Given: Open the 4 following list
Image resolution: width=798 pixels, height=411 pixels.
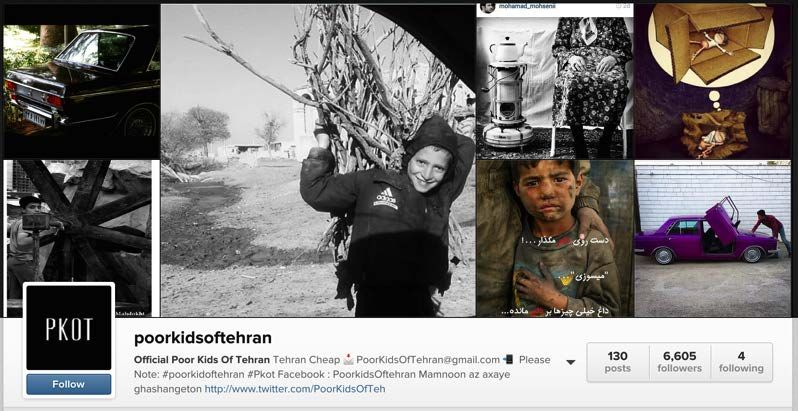Looking at the screenshot, I should point(742,362).
